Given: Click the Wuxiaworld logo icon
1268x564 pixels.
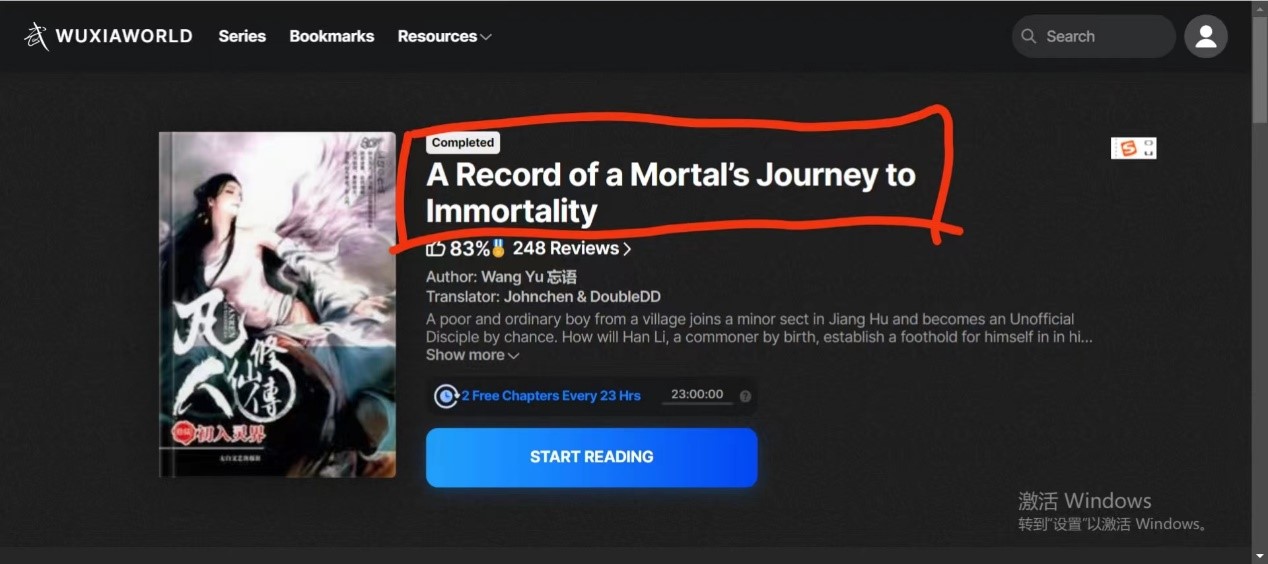Looking at the screenshot, I should (36, 37).
